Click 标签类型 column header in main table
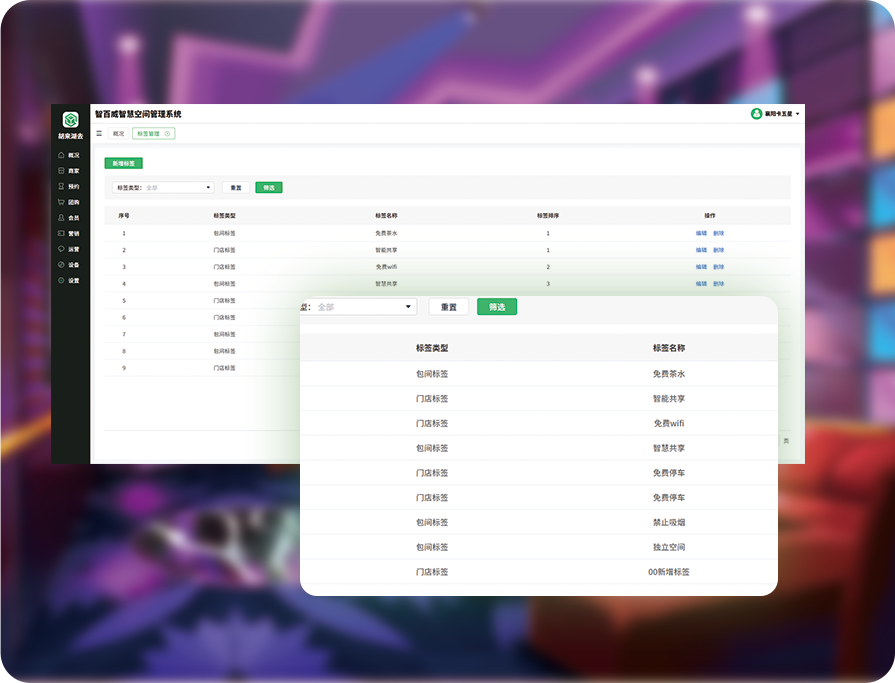Viewport: 895px width, 683px height. pos(224,216)
